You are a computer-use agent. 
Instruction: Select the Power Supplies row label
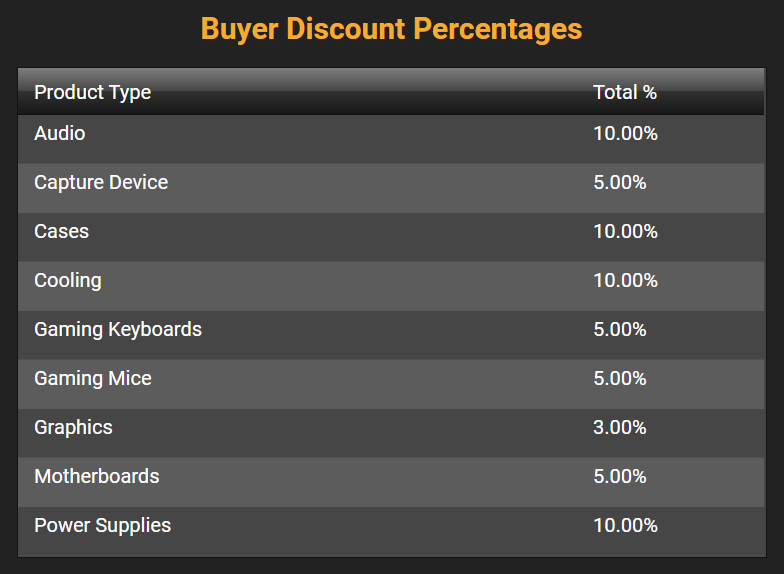pyautogui.click(x=103, y=525)
